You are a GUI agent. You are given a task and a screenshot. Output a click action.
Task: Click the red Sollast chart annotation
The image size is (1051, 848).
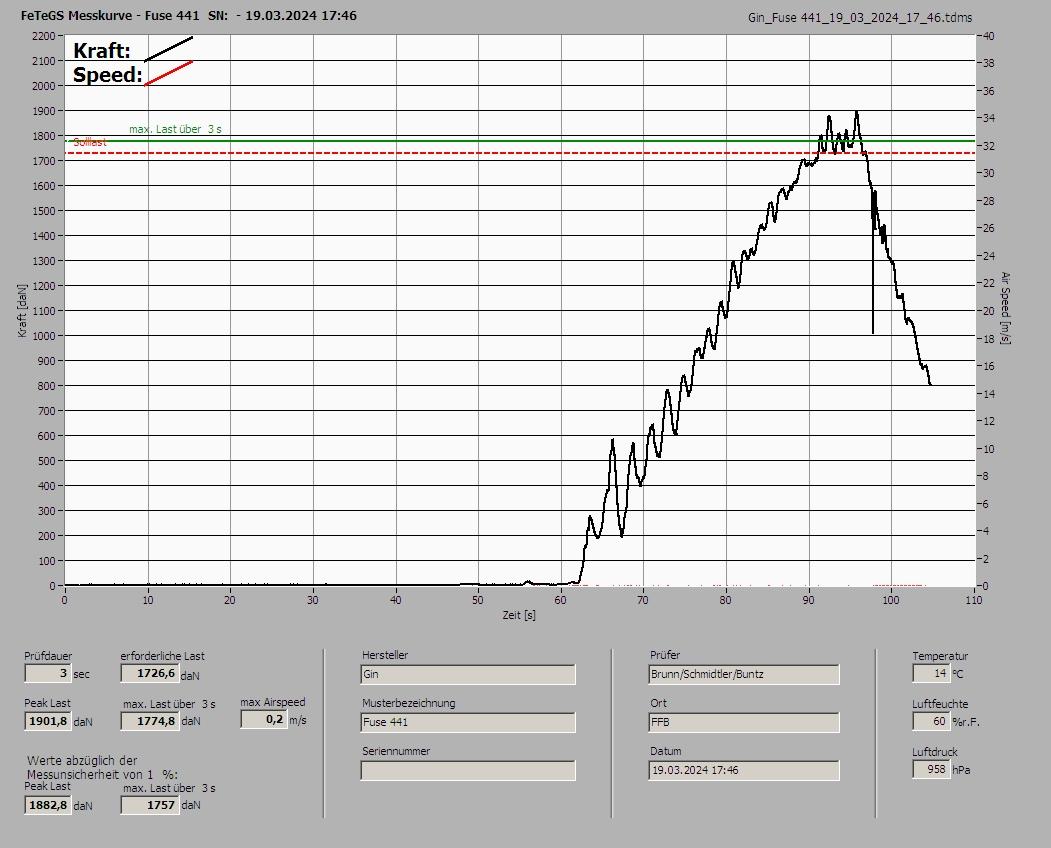coord(90,142)
